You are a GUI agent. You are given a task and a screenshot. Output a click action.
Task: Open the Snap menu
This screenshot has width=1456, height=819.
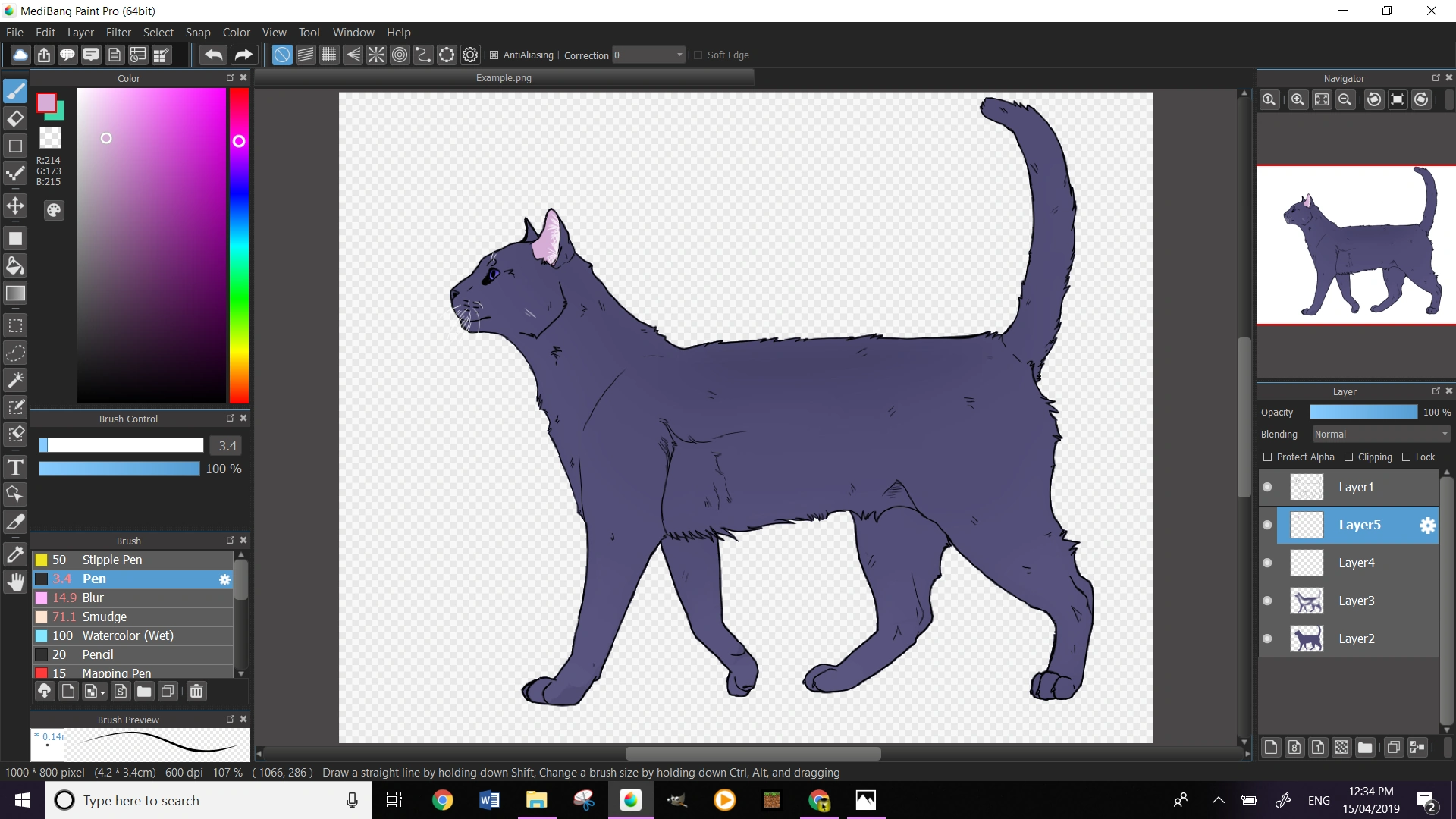(197, 32)
